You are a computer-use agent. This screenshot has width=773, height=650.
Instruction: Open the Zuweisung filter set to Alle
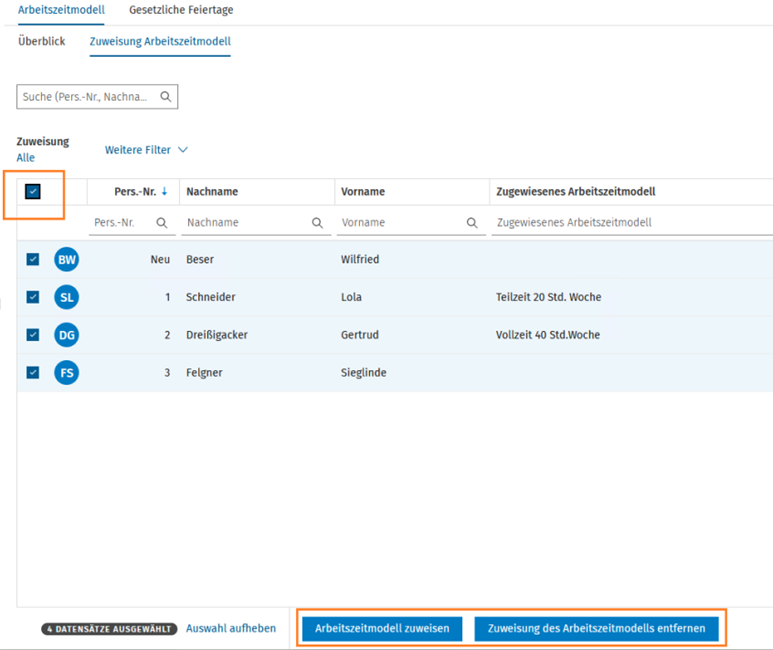pos(26,158)
